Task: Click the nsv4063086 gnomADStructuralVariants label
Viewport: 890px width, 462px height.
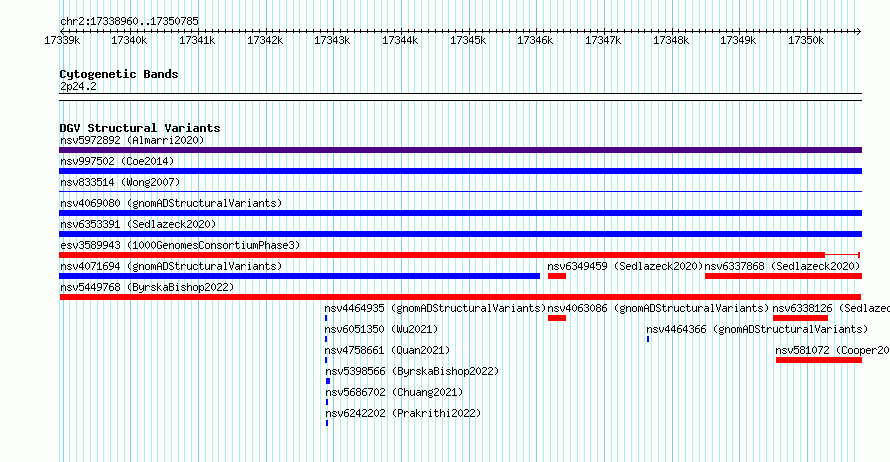Action: 658,308
